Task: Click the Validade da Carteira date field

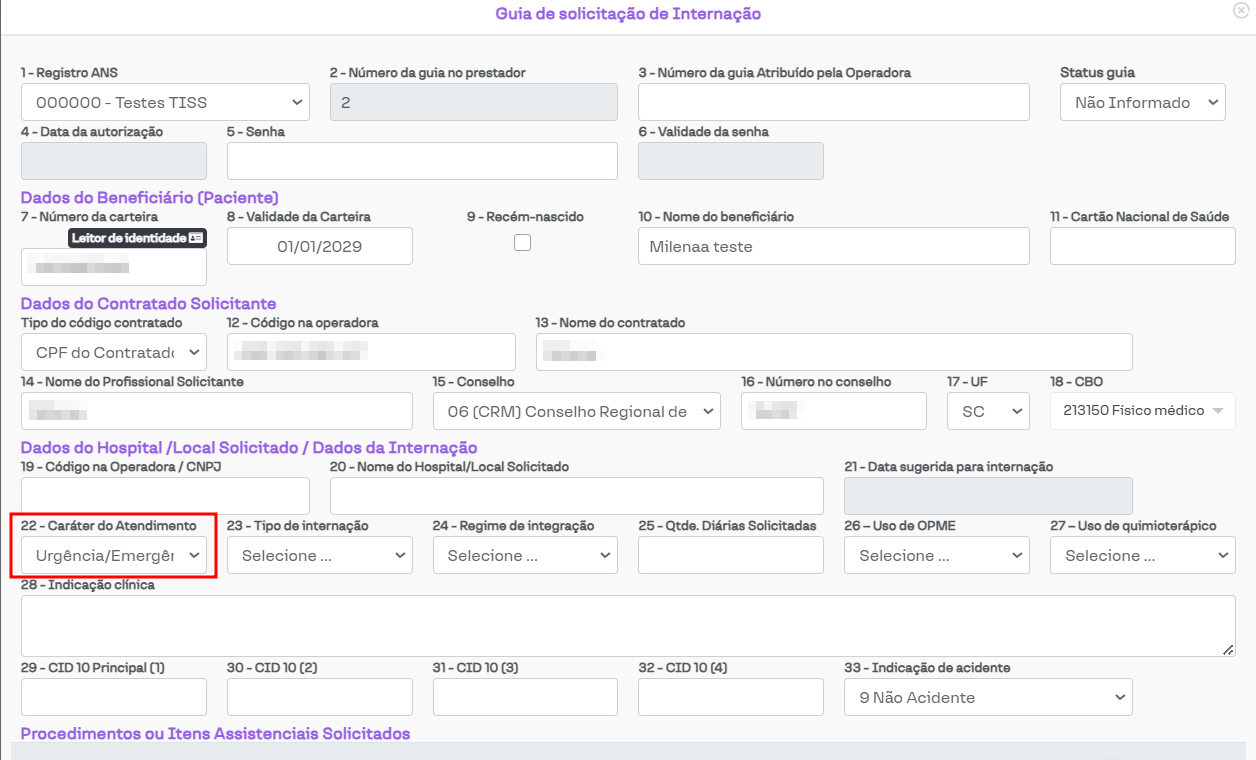Action: tap(319, 246)
